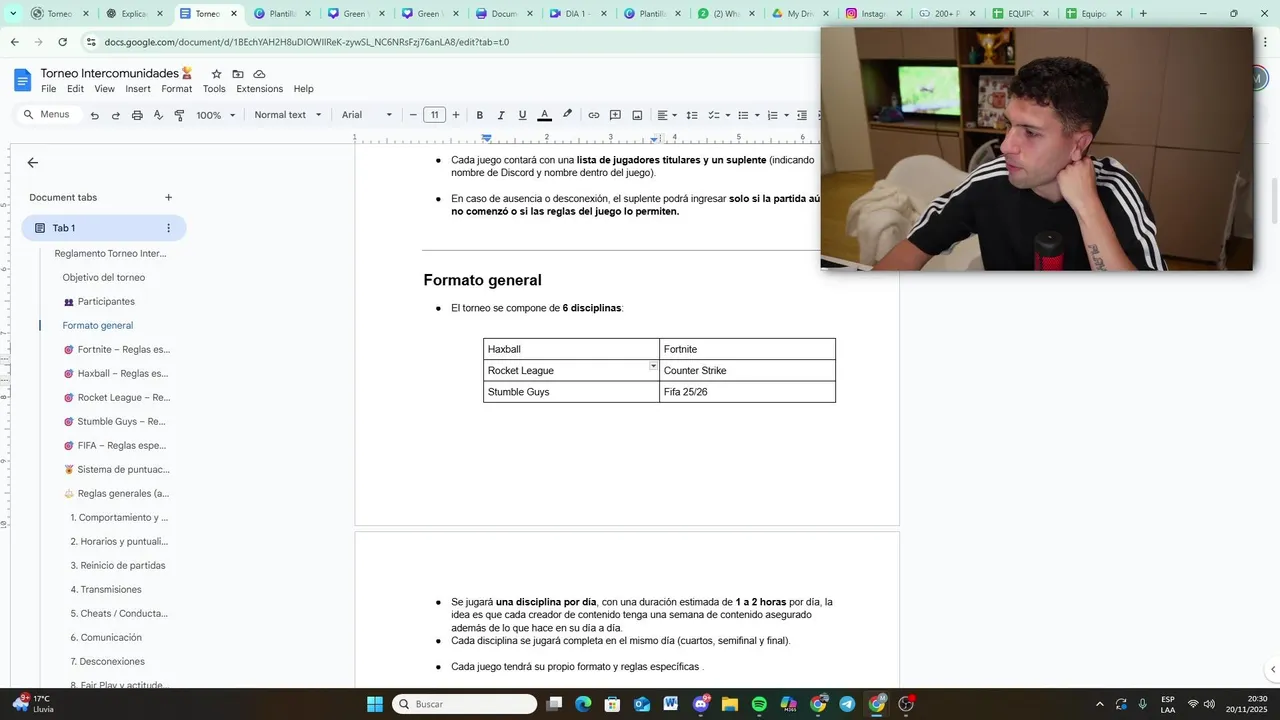Open Tab 1 options three-dot menu
Viewport: 1280px width, 720px height.
point(168,228)
